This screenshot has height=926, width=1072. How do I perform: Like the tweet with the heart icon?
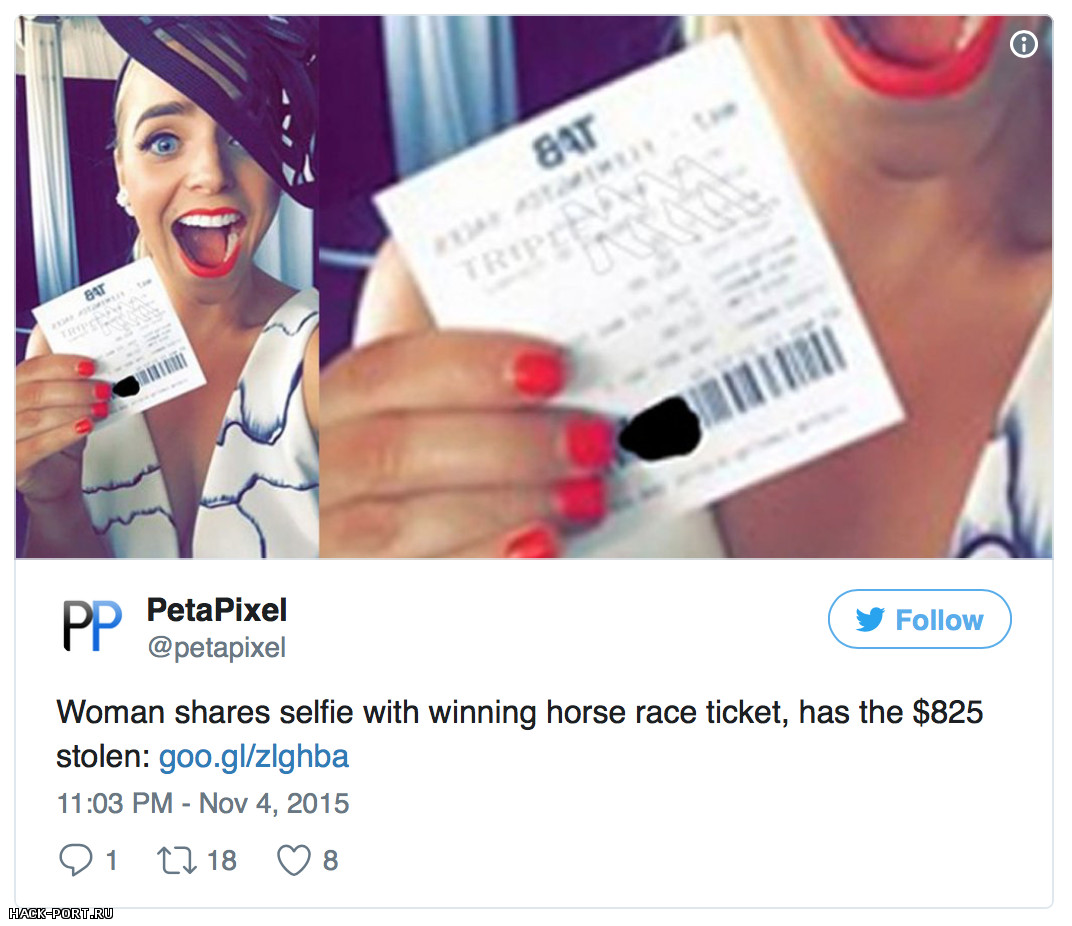tap(293, 860)
